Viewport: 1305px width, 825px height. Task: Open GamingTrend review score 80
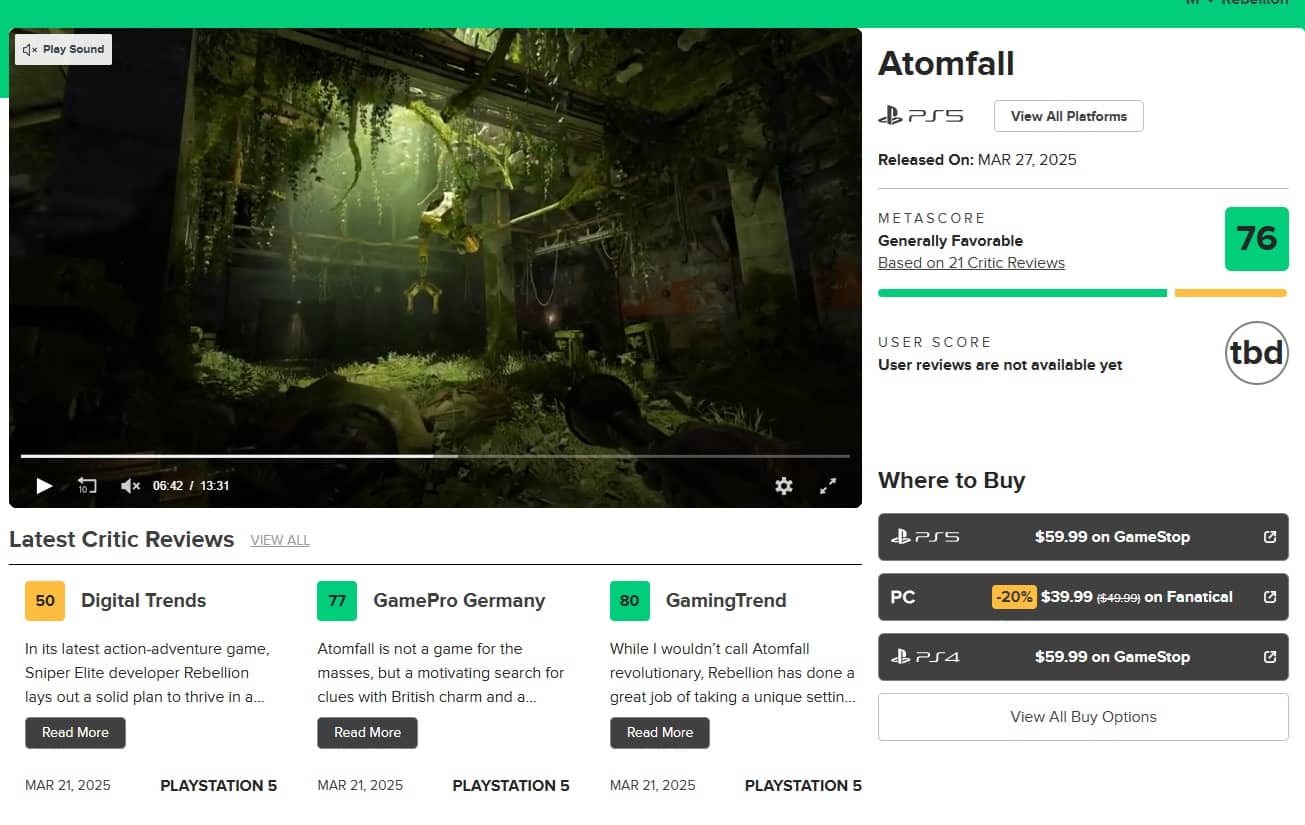(629, 601)
